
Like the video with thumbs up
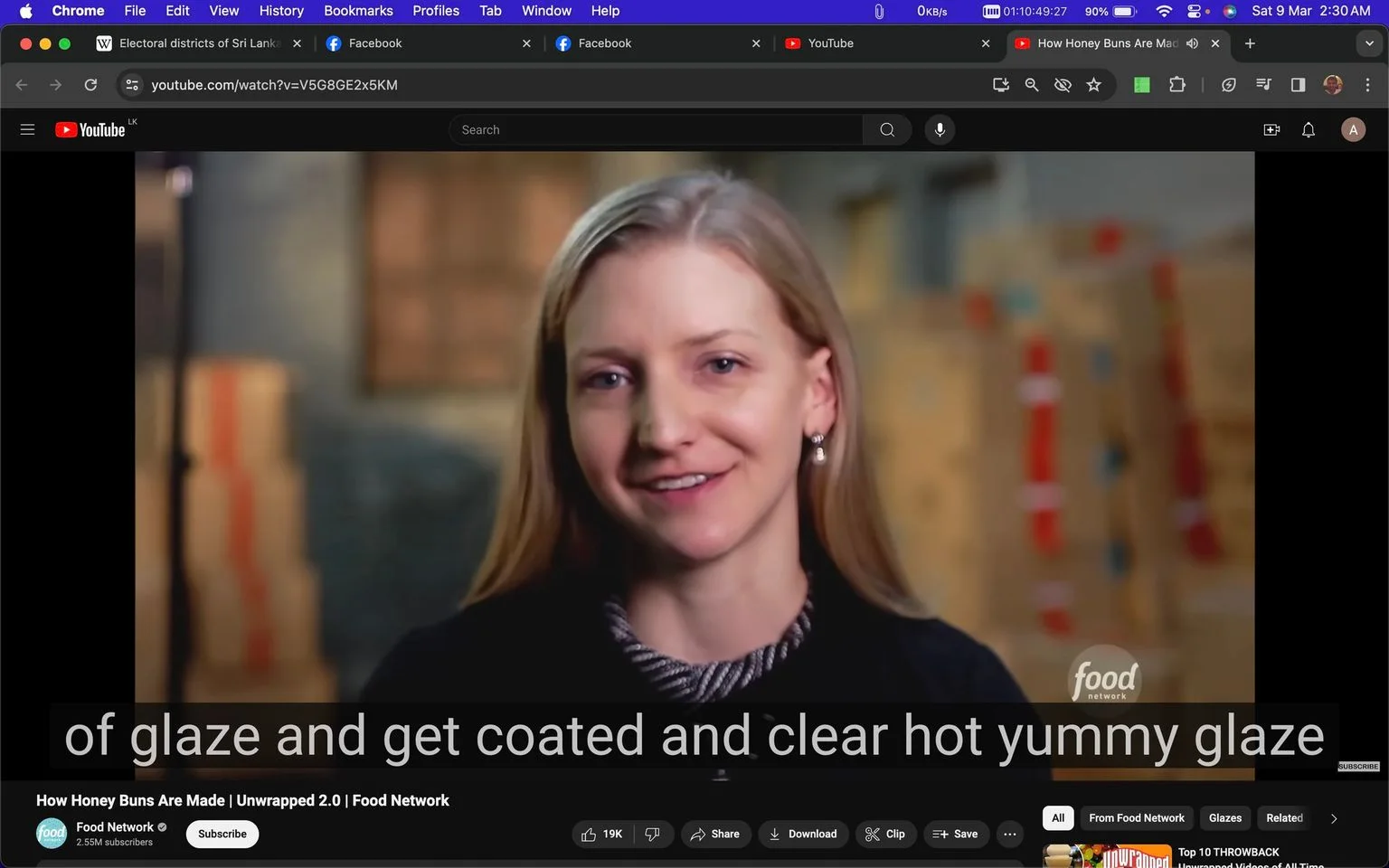[602, 834]
